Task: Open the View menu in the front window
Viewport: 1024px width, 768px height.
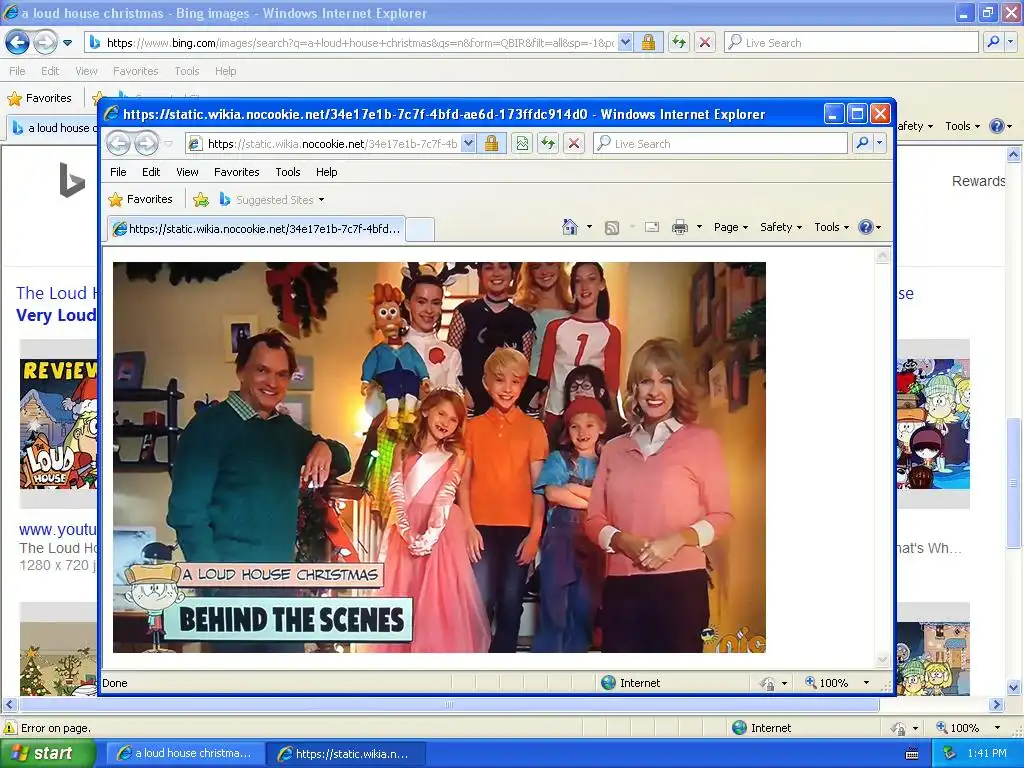Action: click(x=187, y=172)
